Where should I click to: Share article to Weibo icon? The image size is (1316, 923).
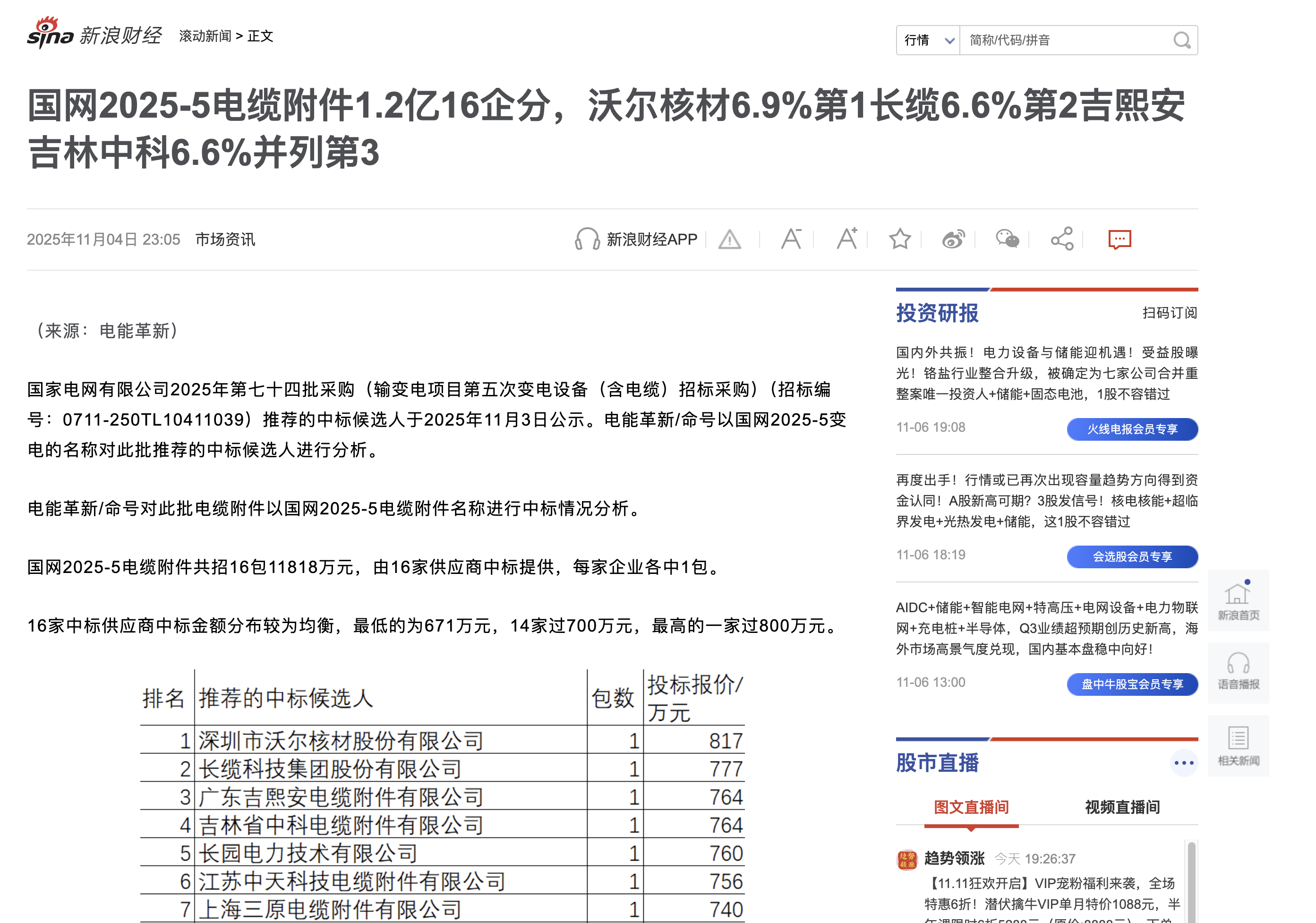953,239
